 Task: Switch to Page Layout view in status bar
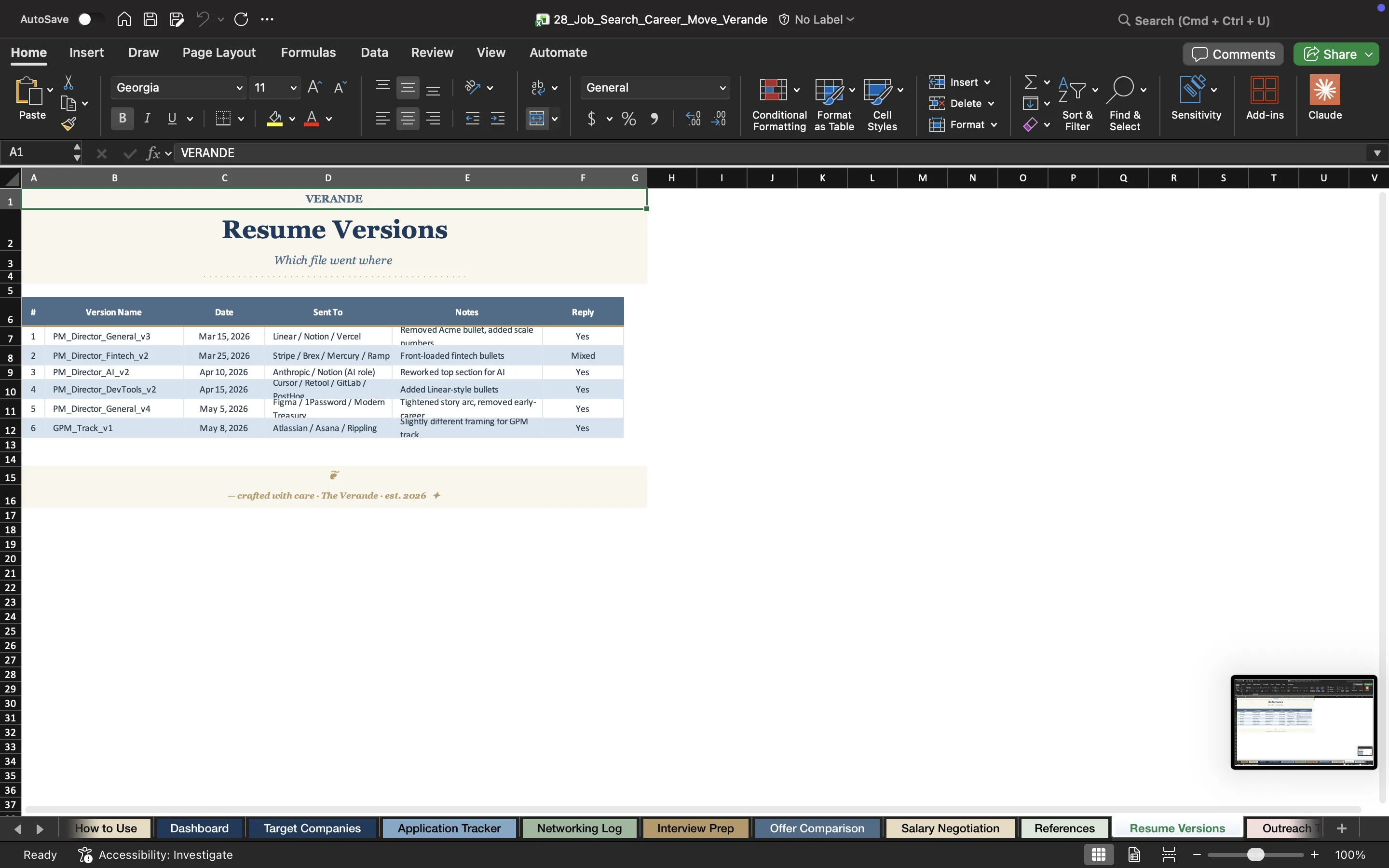(x=1134, y=855)
